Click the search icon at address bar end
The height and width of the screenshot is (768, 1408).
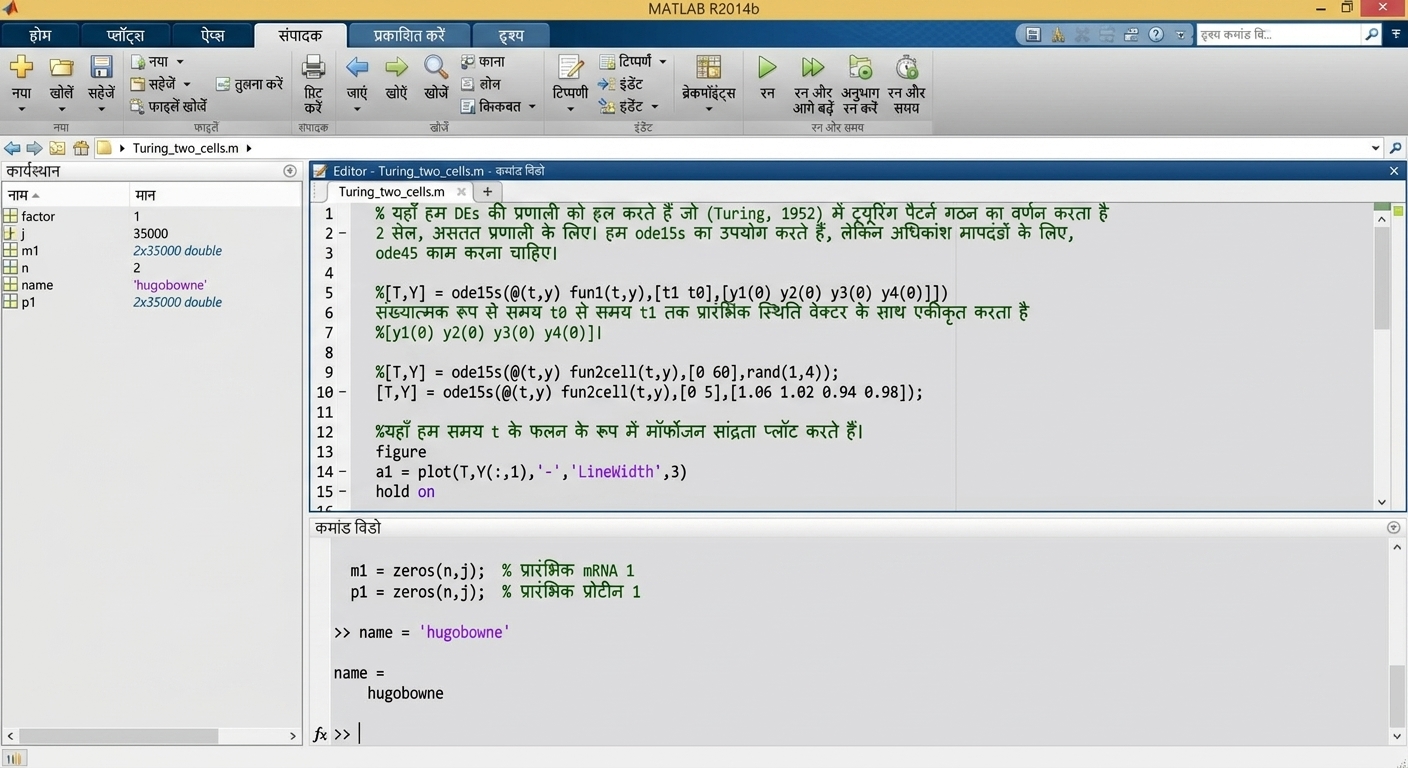pos(1395,148)
